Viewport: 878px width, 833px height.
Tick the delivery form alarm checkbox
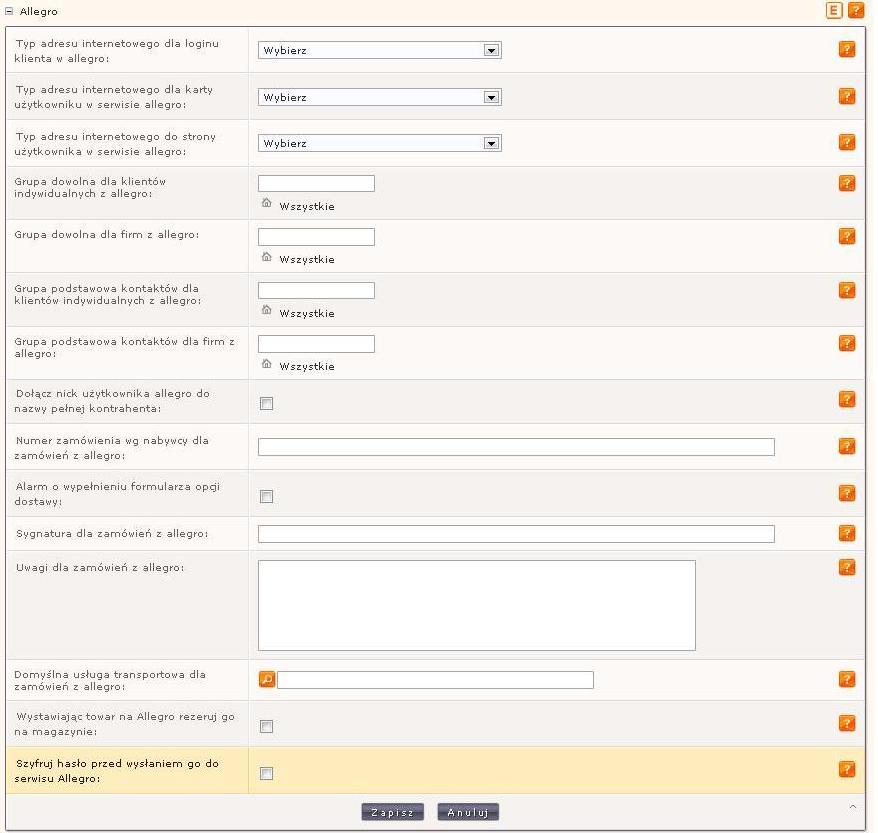(x=267, y=497)
